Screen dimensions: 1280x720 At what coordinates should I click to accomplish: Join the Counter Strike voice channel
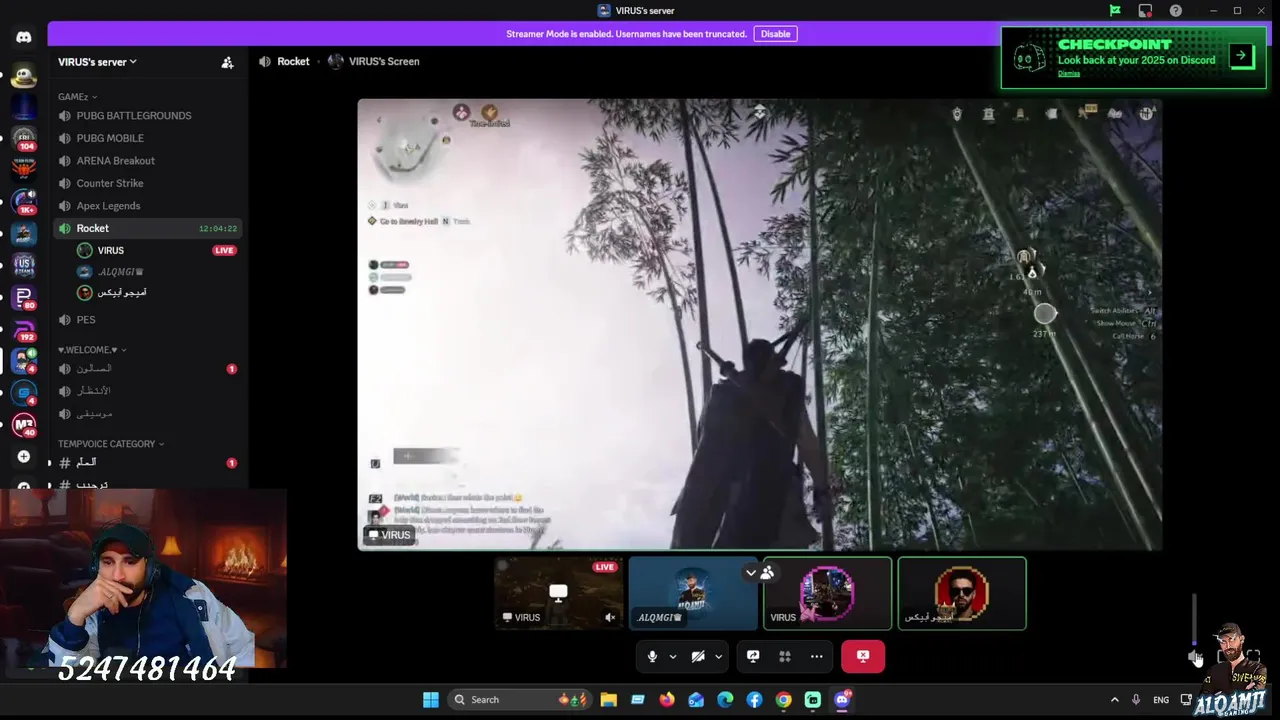click(x=147, y=183)
